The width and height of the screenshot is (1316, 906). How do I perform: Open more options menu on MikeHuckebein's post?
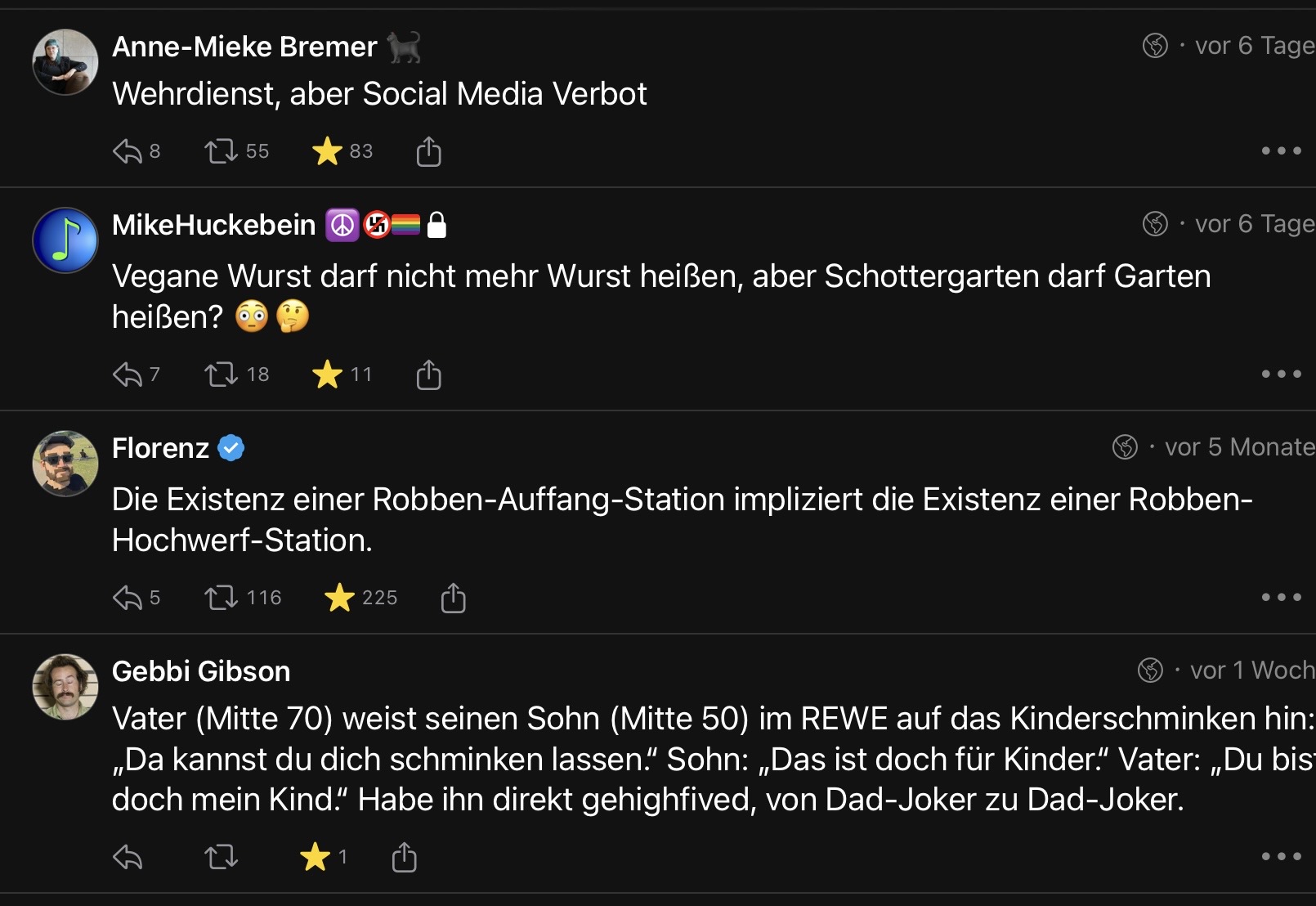pyautogui.click(x=1281, y=375)
